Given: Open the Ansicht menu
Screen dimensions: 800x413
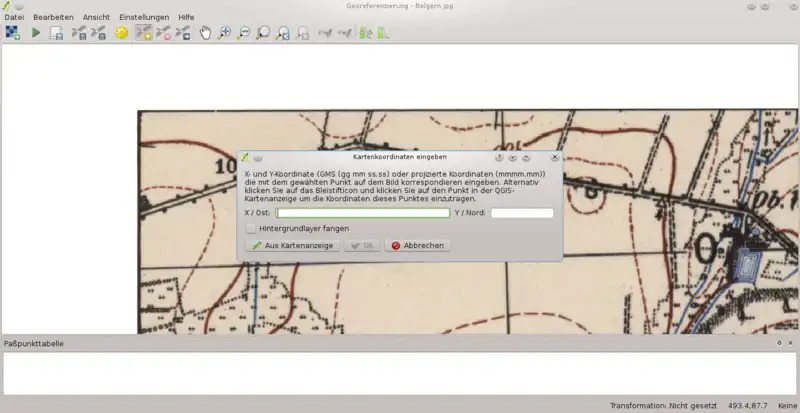Looking at the screenshot, I should [x=97, y=18].
